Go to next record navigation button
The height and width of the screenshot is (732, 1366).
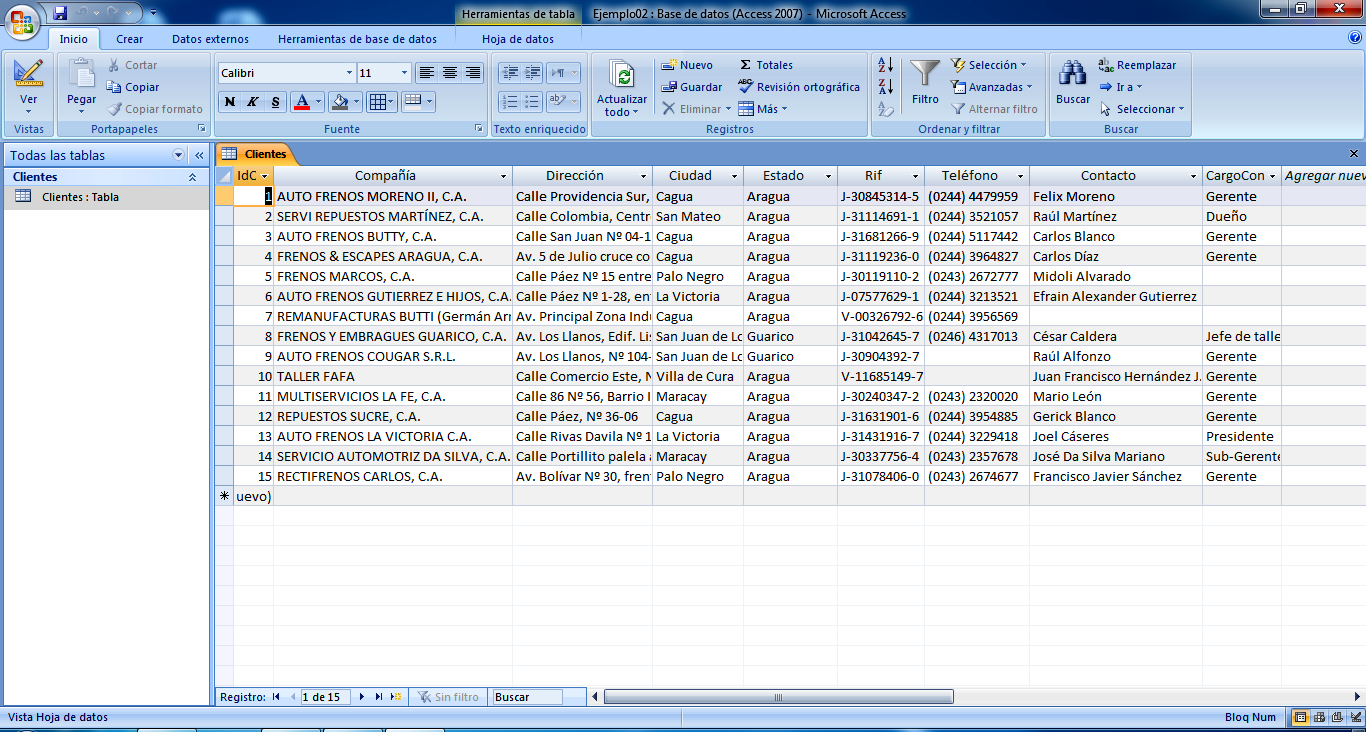[362, 697]
